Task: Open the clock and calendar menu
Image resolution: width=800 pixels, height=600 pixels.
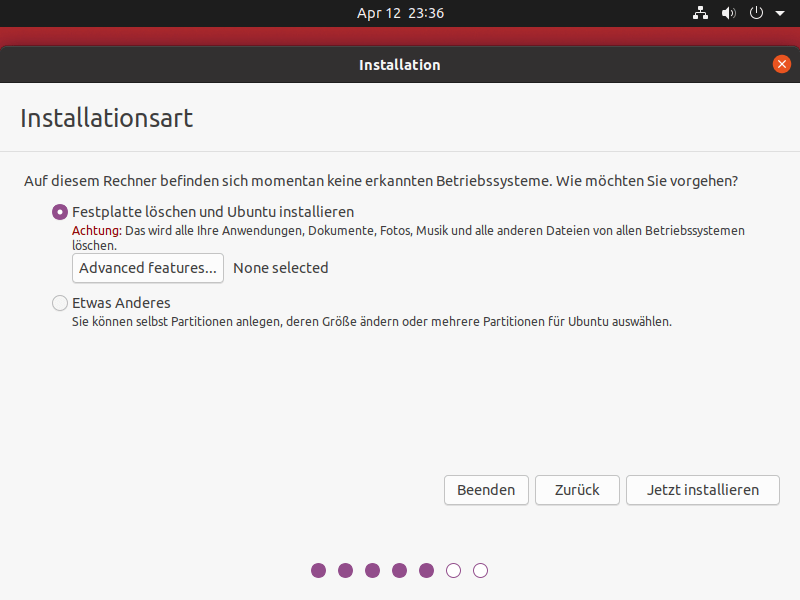Action: [400, 13]
